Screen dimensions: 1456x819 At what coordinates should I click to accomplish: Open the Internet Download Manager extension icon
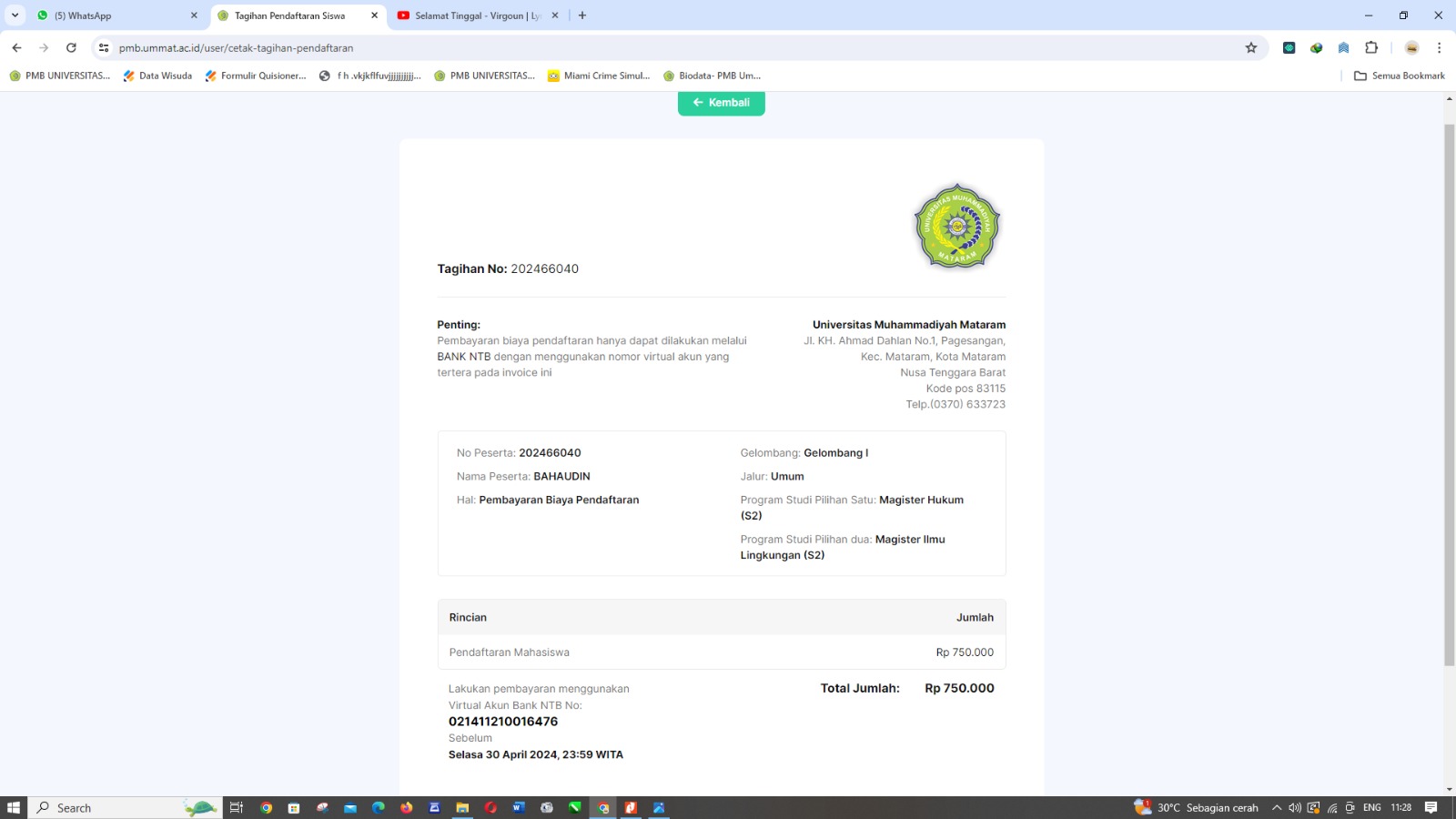coord(1316,48)
